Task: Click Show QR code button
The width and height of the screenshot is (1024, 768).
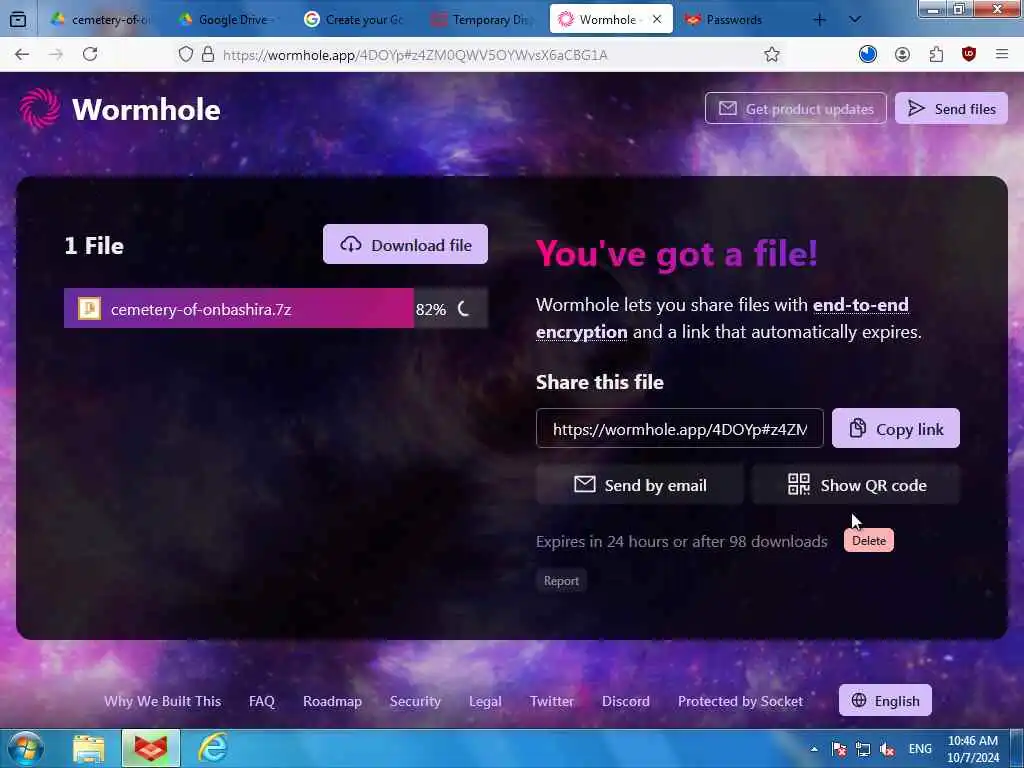Action: tap(856, 485)
